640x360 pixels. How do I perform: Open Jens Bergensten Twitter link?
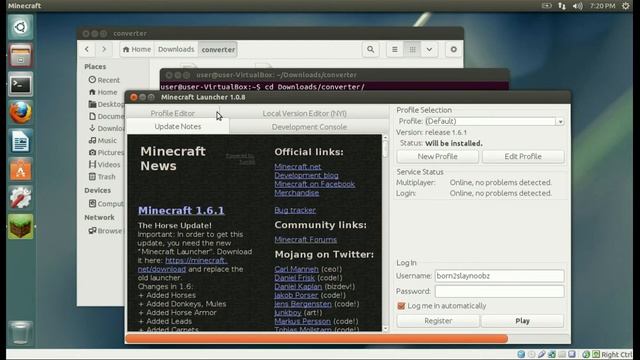[303, 304]
